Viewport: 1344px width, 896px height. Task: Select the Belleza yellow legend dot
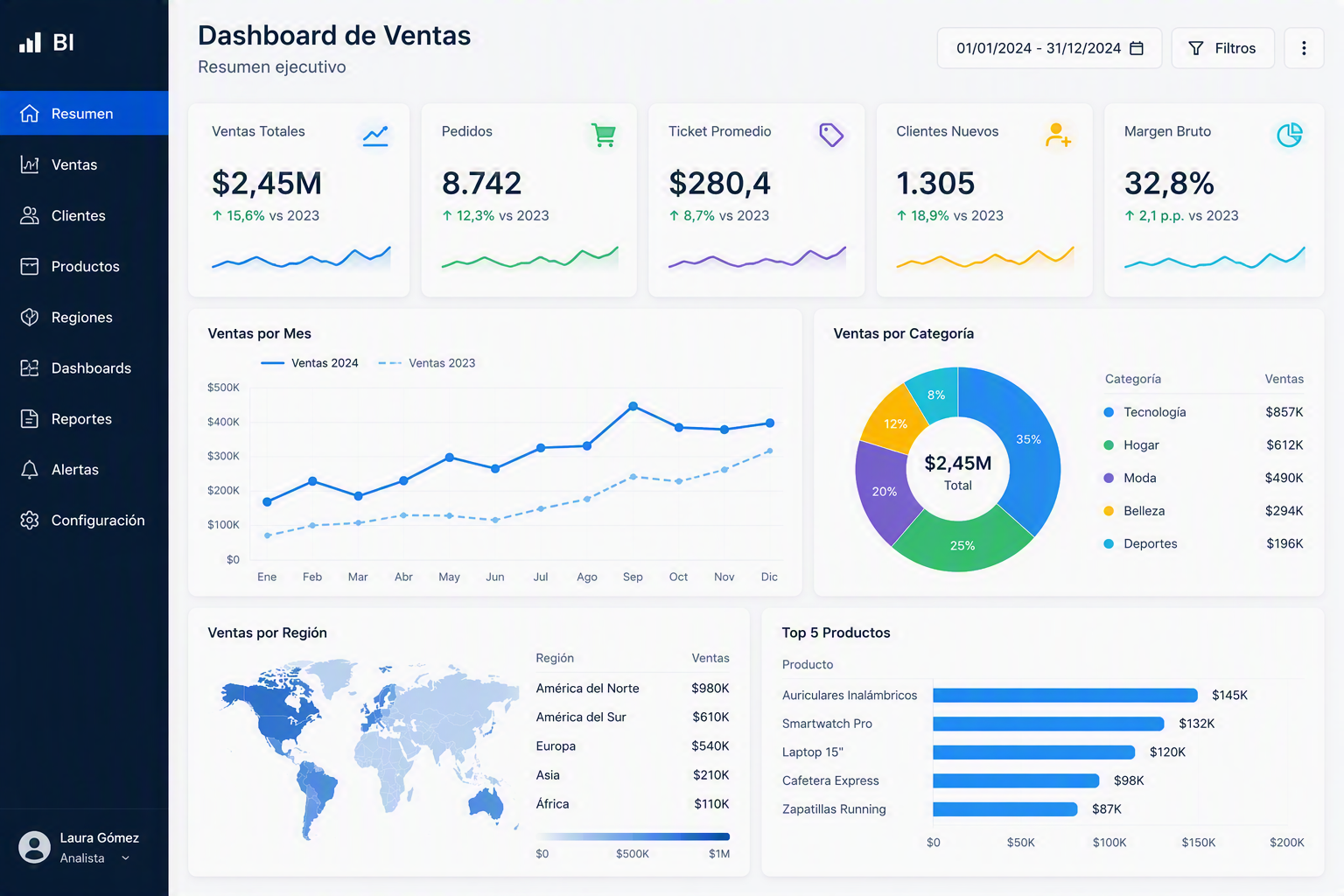point(1109,511)
